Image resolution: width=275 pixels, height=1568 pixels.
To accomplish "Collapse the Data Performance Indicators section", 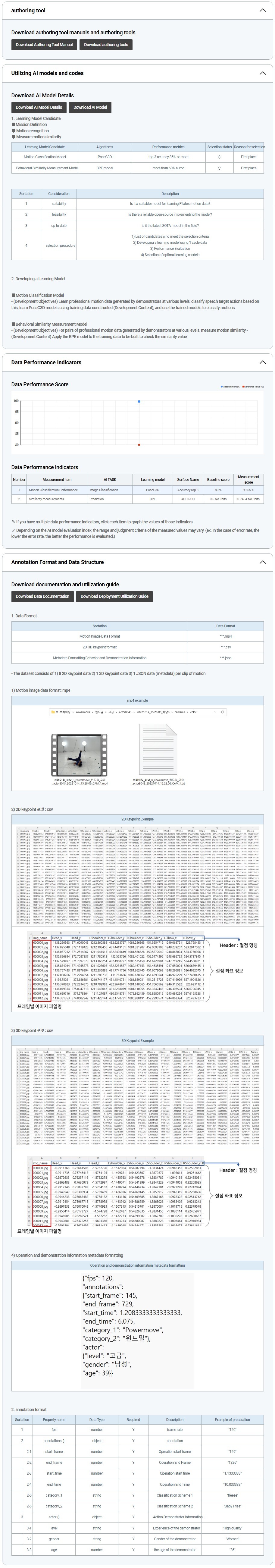I will point(262,362).
